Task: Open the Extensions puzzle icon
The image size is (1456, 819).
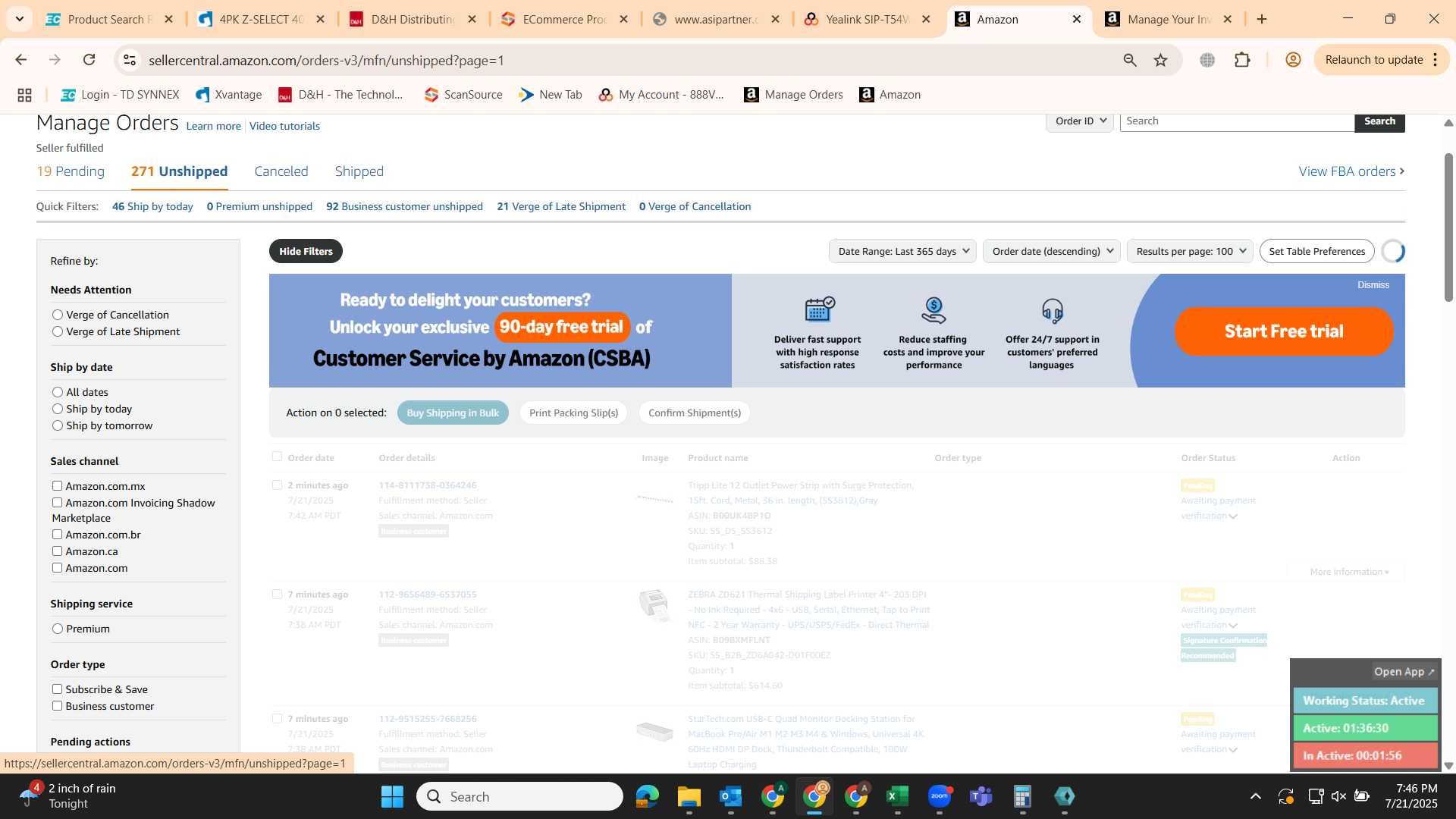Action: tap(1242, 60)
